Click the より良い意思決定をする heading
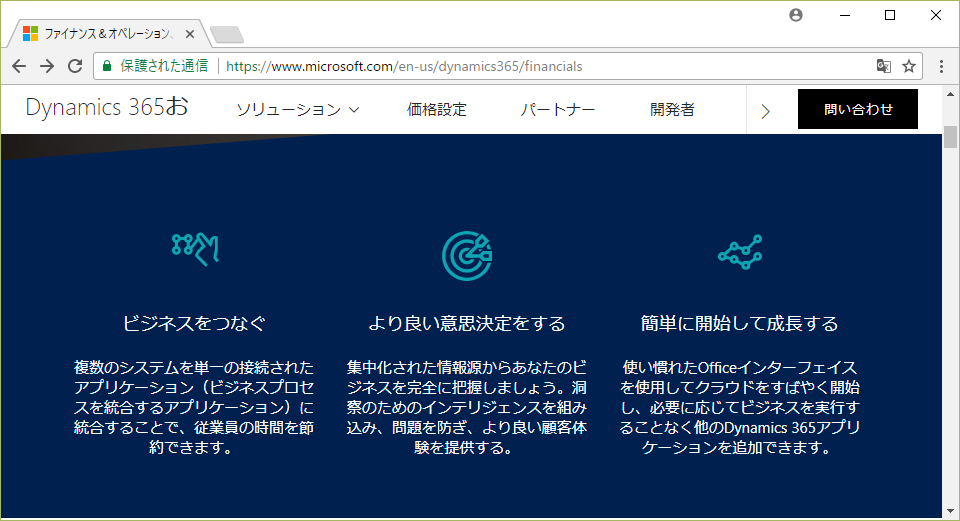 click(467, 323)
